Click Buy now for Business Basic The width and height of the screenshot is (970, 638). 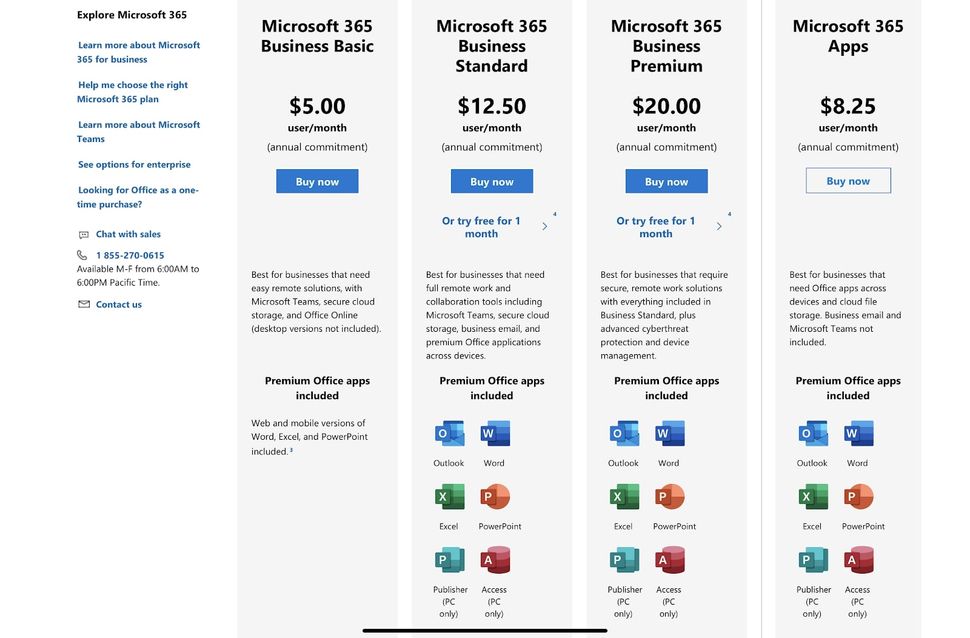[317, 181]
